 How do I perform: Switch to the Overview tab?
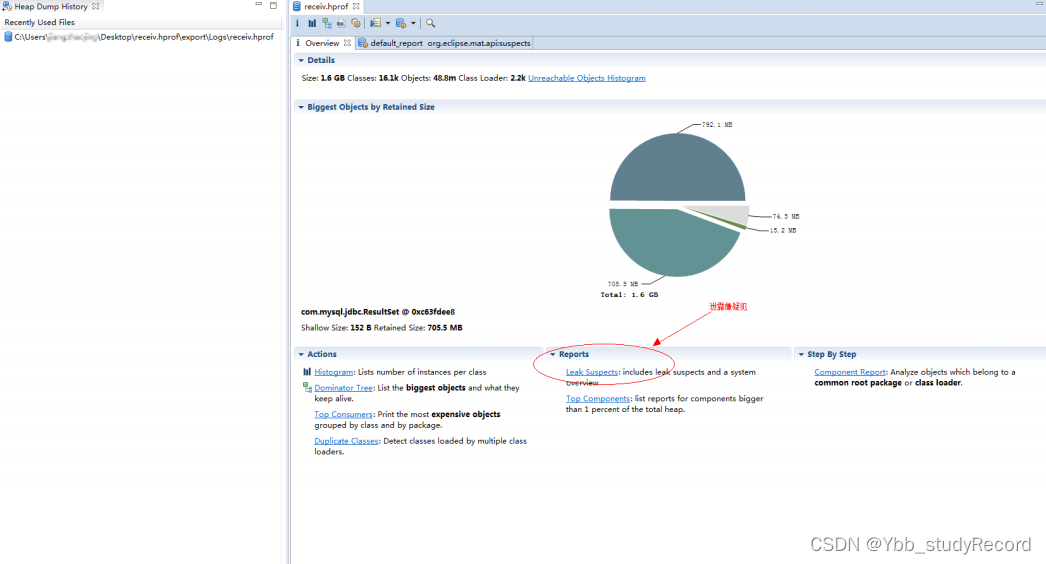[322, 43]
